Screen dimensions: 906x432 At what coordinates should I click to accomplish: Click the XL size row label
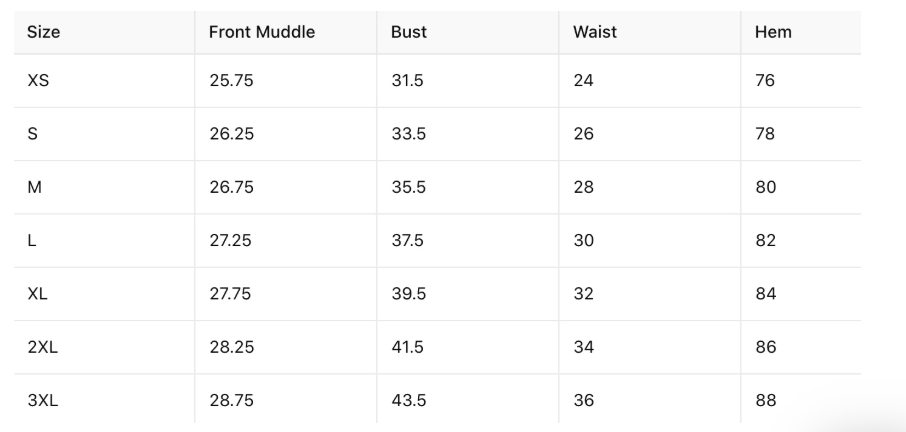[x=38, y=294]
